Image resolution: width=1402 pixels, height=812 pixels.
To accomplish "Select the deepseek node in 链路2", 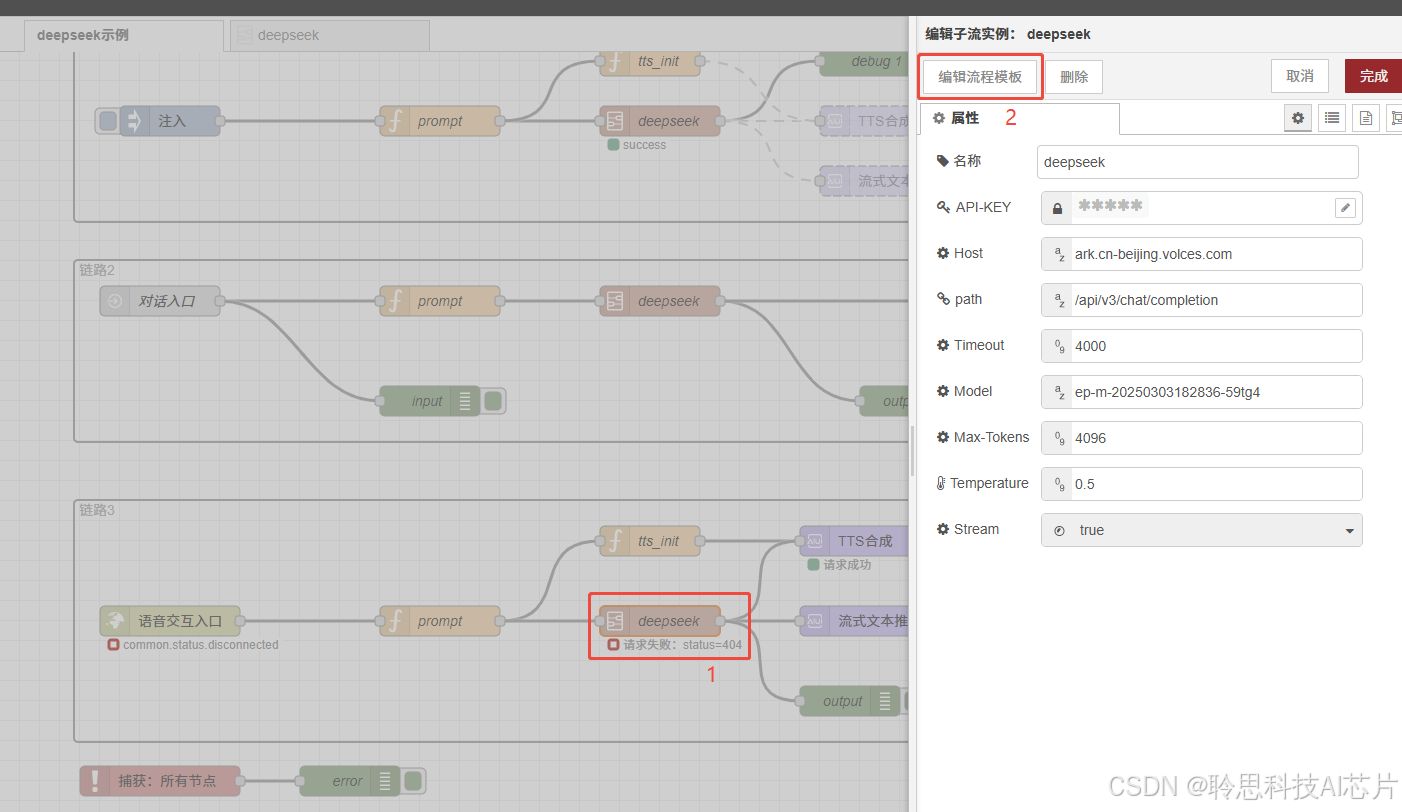I will tap(660, 301).
